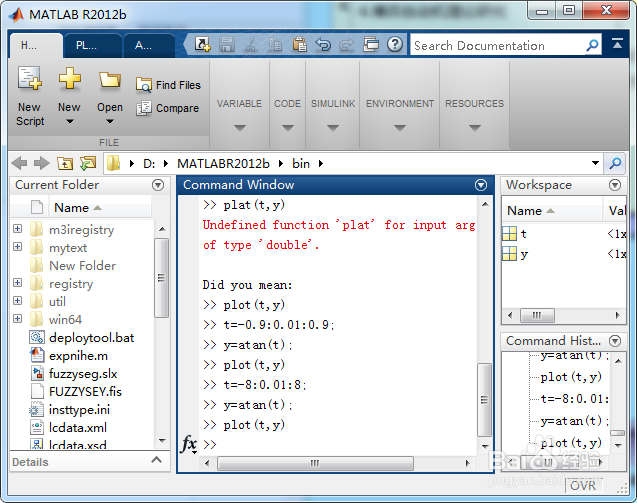637x503 pixels.
Task: Click the folder search magnifier icon
Action: pyautogui.click(x=615, y=163)
